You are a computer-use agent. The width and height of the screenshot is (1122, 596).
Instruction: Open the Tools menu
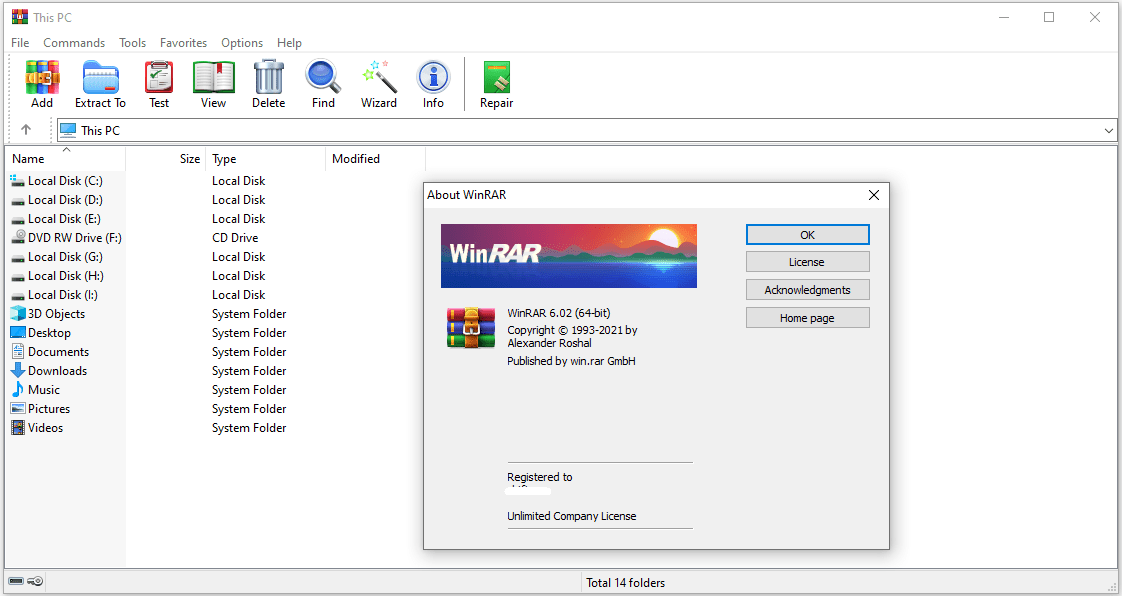click(x=132, y=43)
